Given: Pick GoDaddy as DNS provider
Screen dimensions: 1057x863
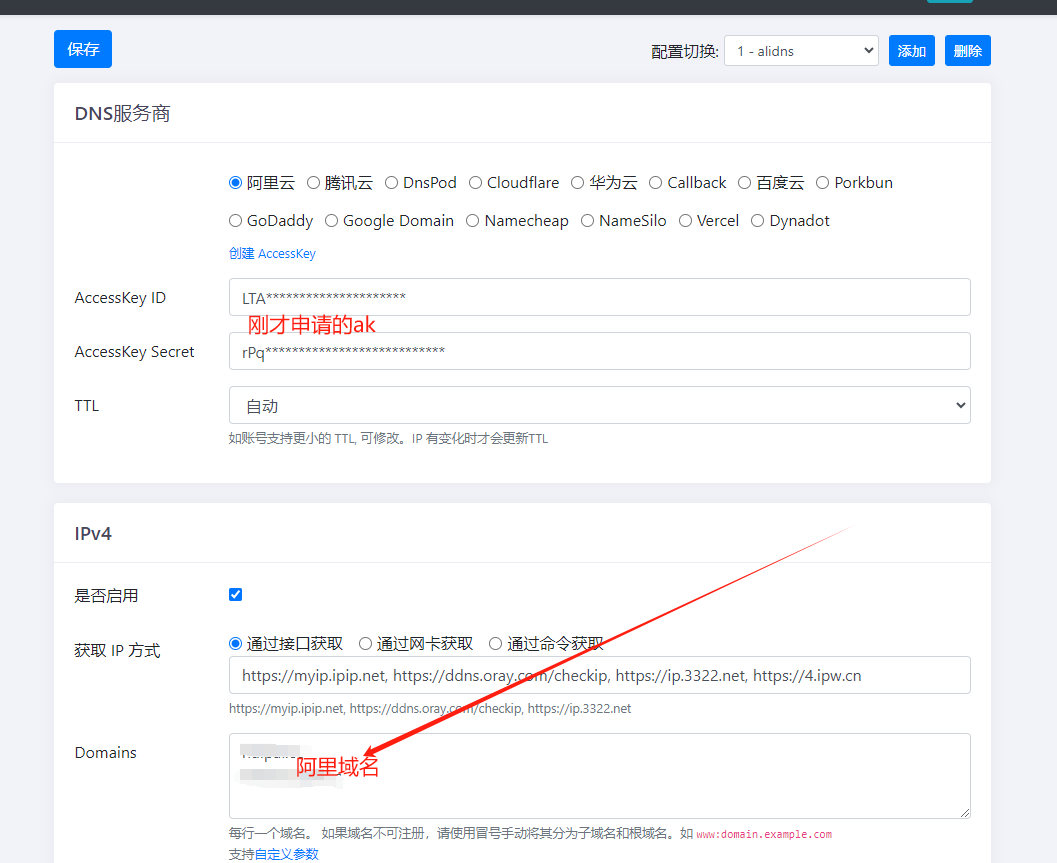Looking at the screenshot, I should coord(236,221).
